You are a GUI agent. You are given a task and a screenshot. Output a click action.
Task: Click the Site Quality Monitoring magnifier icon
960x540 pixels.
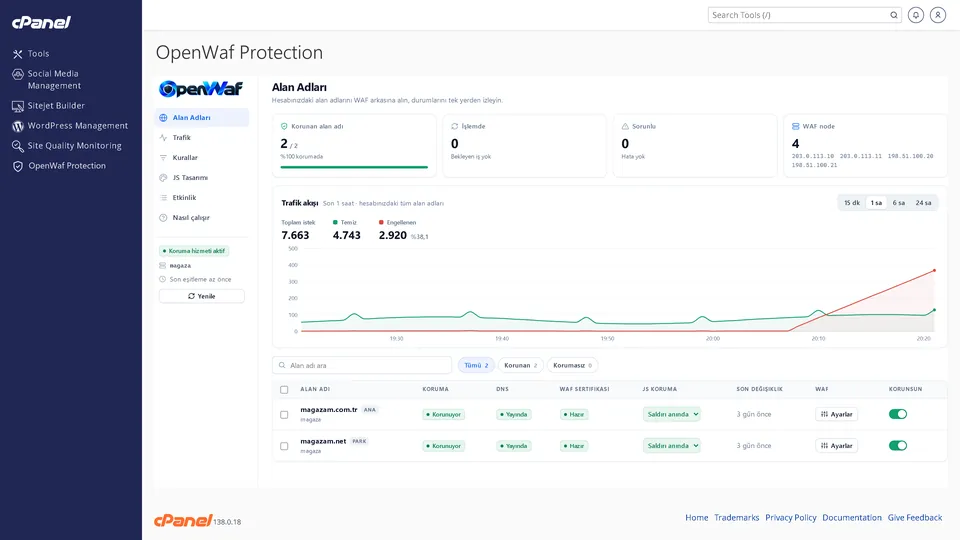click(x=17, y=146)
